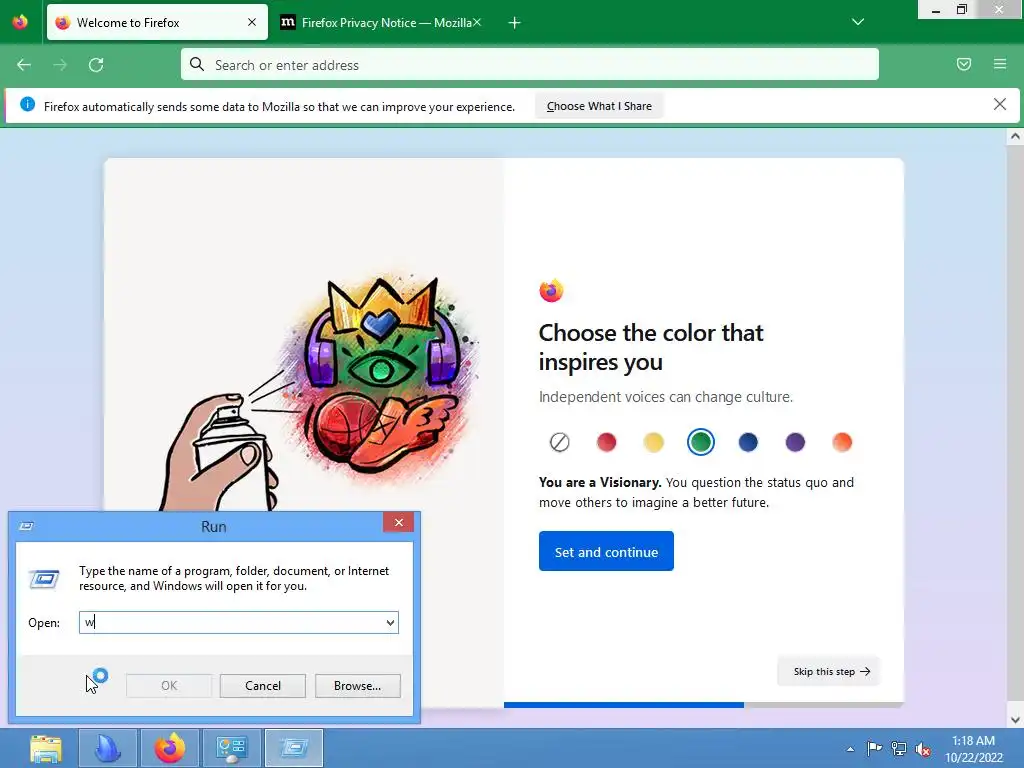Viewport: 1024px width, 768px height.
Task: Pick the blue colorway swatch
Action: (748, 442)
